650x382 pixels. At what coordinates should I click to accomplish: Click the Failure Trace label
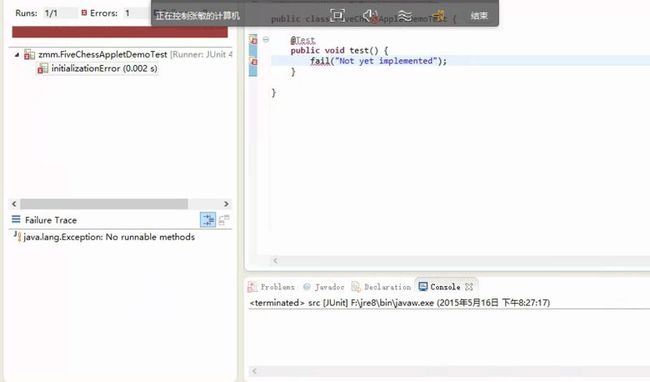51,220
